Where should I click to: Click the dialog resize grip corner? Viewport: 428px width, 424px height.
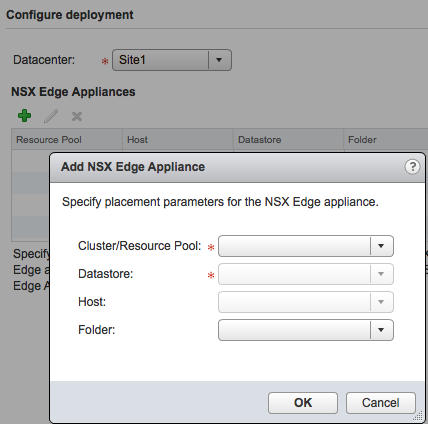[418, 417]
